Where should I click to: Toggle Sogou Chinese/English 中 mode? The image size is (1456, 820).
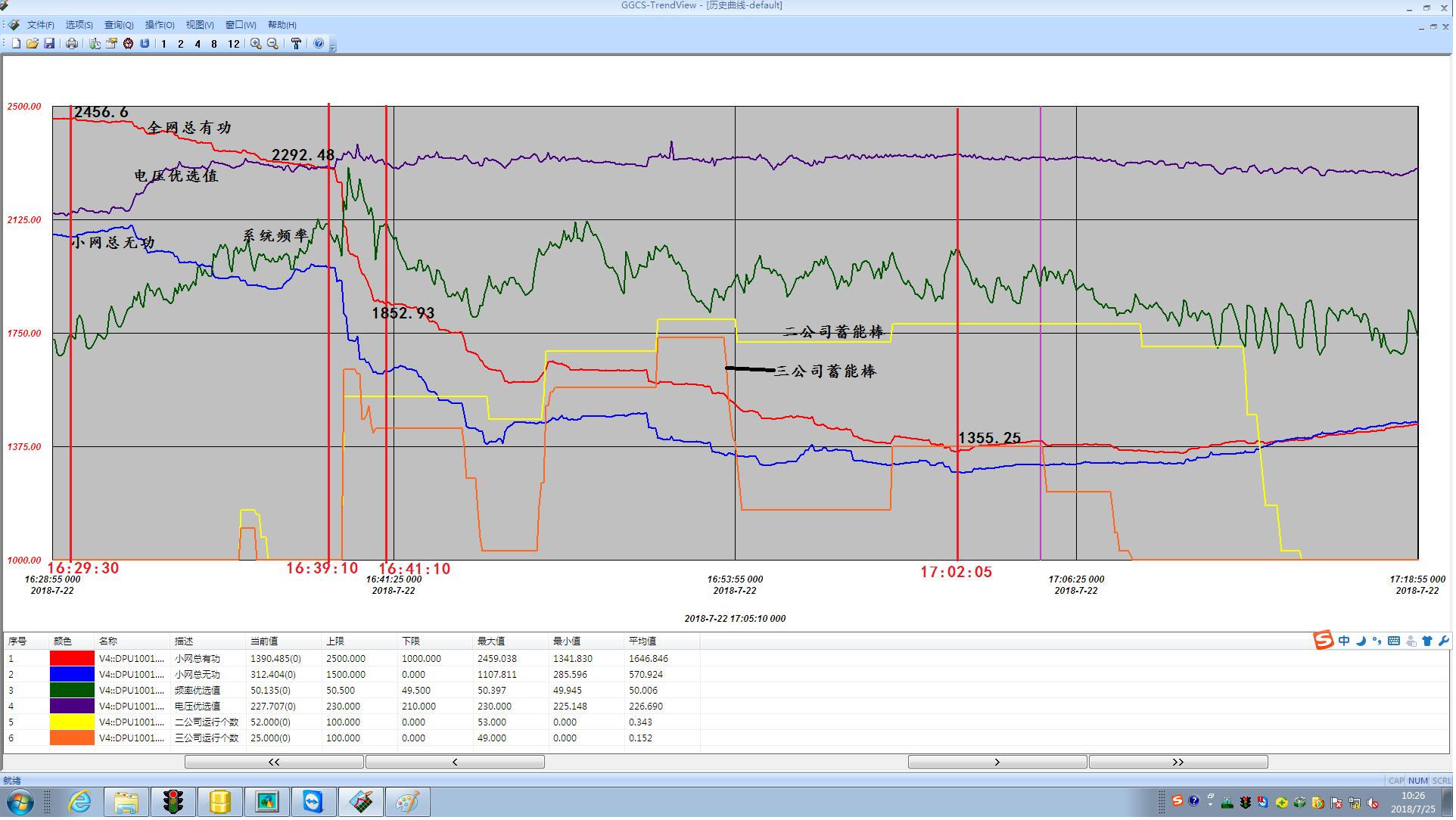[x=1344, y=641]
